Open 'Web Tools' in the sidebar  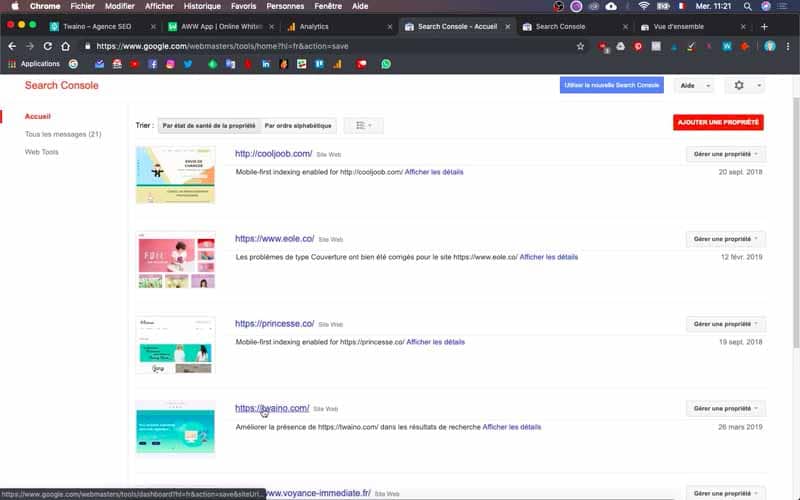coord(42,152)
